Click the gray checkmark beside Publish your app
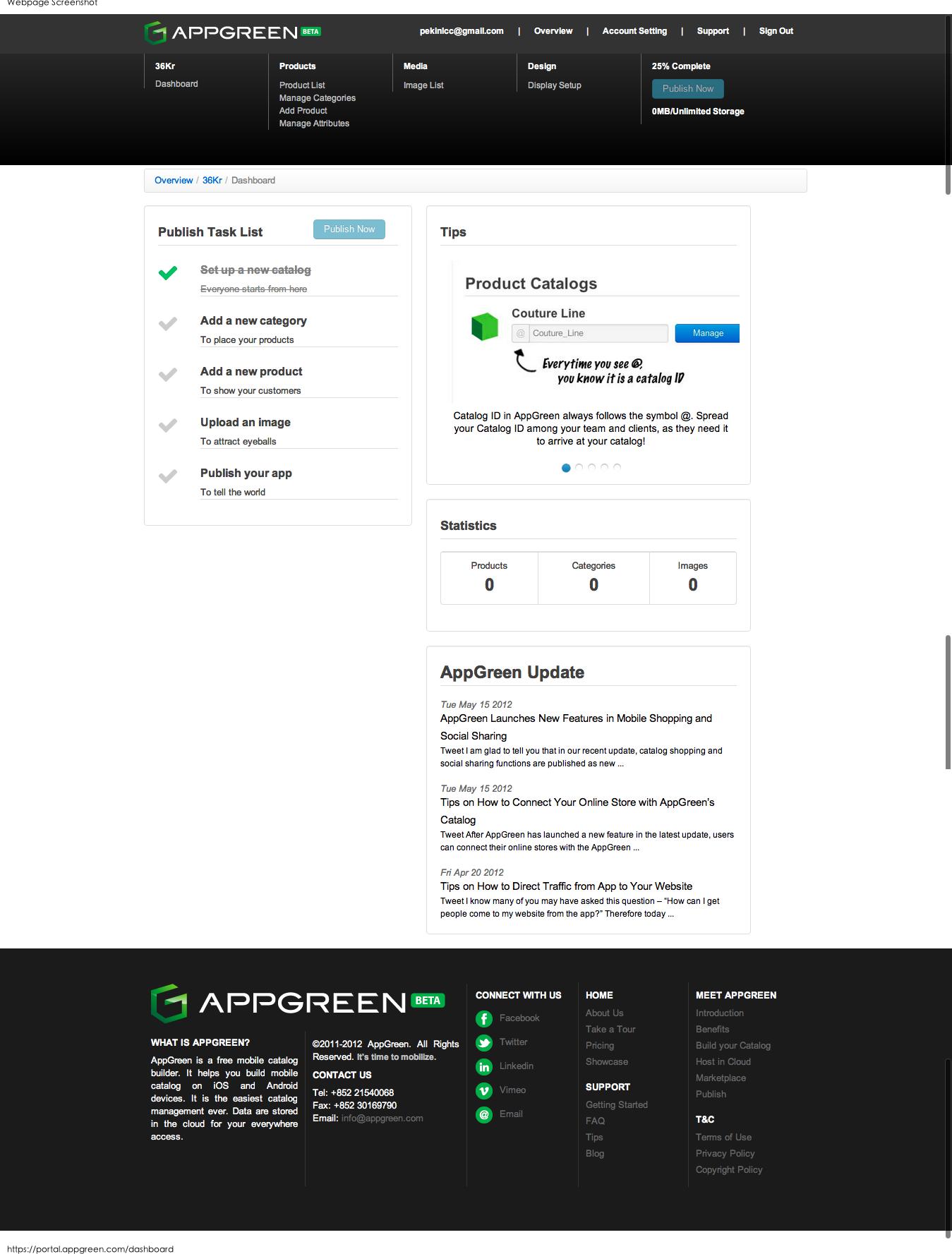Image resolution: width=952 pixels, height=1254 pixels. click(x=168, y=476)
